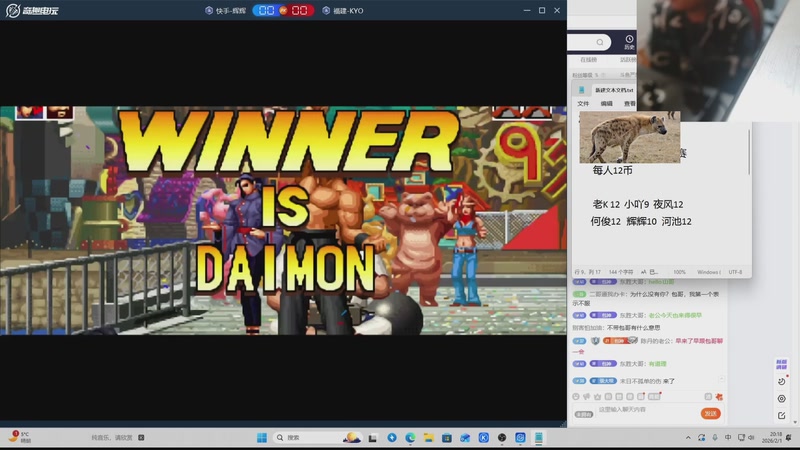Click the Notepad document tab 新建文本文档.txt
The image size is (800, 450).
(x=614, y=90)
